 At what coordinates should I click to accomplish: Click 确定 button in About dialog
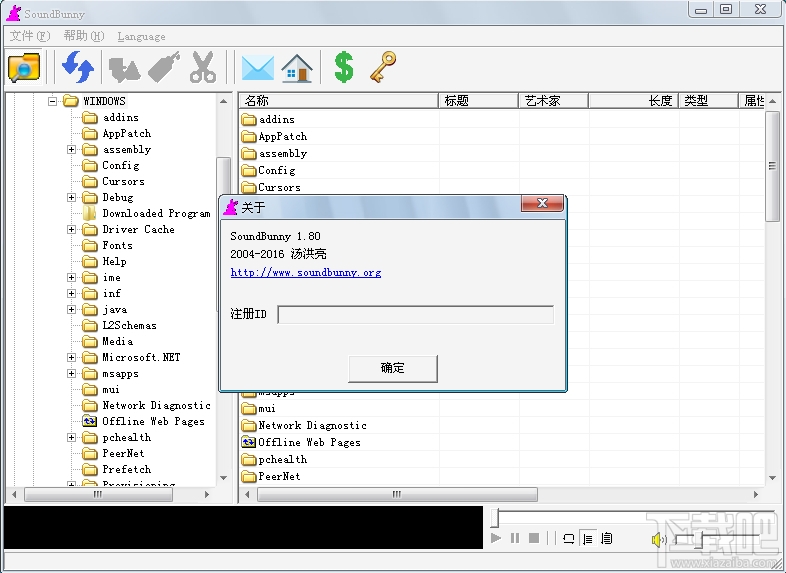coord(392,368)
